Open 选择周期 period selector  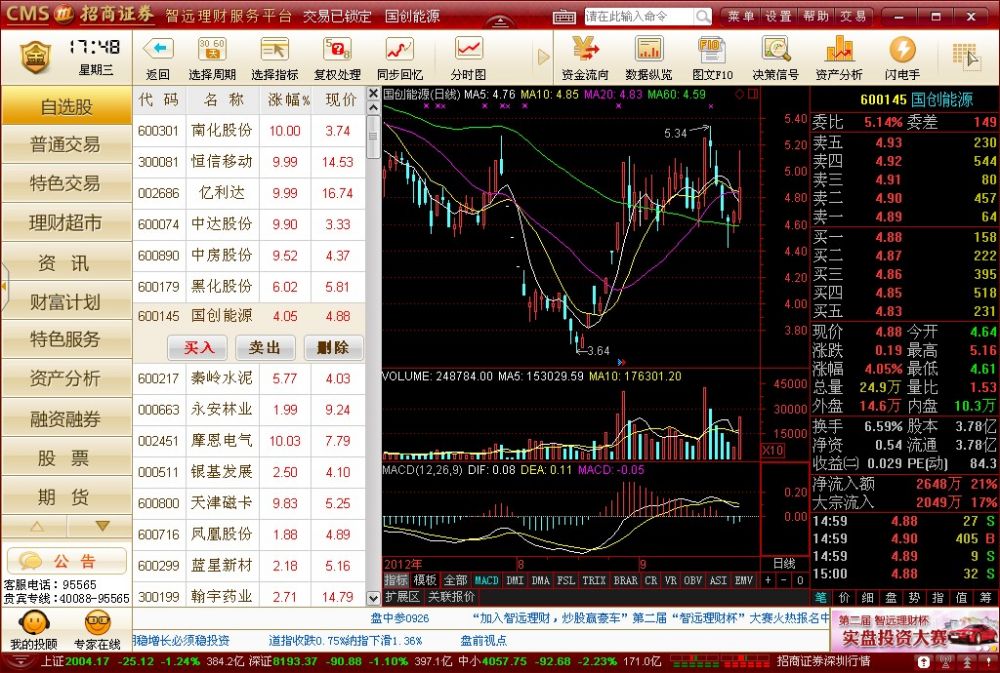point(212,58)
